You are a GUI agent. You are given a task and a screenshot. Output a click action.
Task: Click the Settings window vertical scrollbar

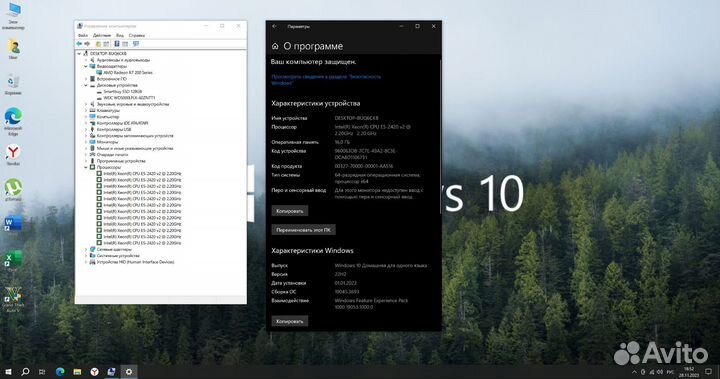tap(440, 136)
